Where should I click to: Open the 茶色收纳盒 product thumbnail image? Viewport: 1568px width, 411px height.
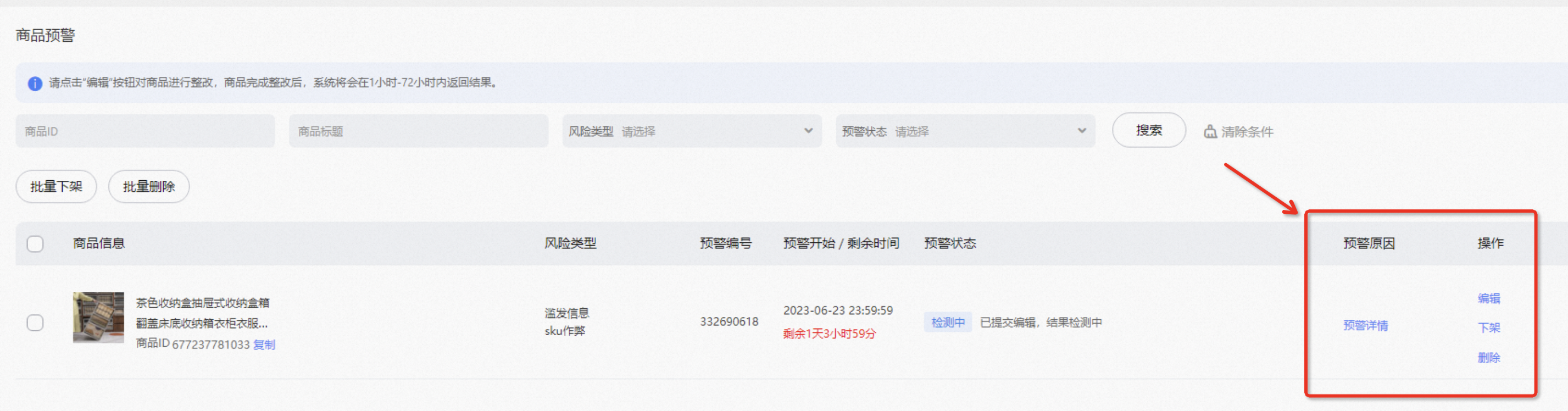click(98, 317)
